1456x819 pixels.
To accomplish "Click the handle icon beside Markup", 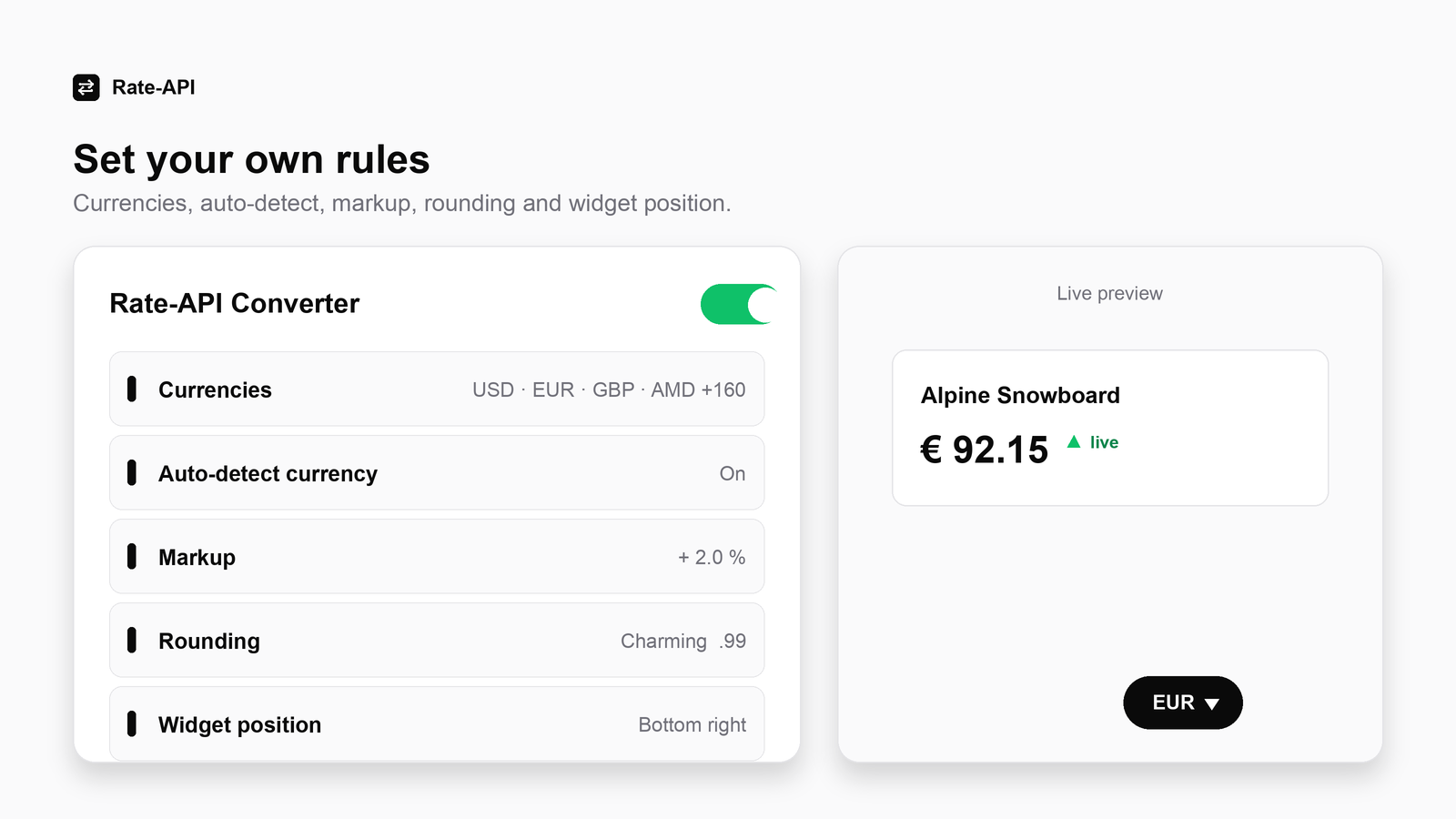I will [x=132, y=557].
